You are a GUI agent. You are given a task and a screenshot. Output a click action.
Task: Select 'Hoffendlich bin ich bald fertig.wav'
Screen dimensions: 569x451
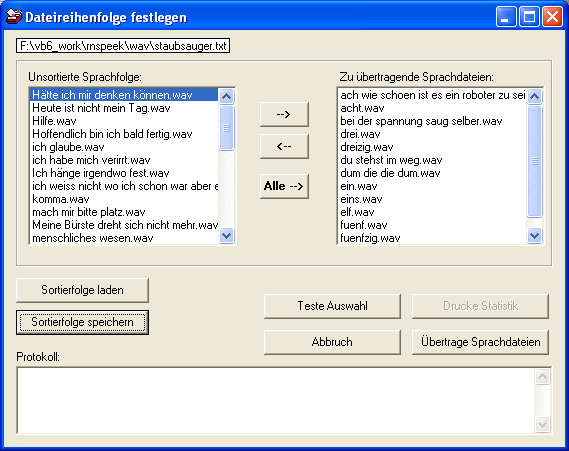point(124,134)
